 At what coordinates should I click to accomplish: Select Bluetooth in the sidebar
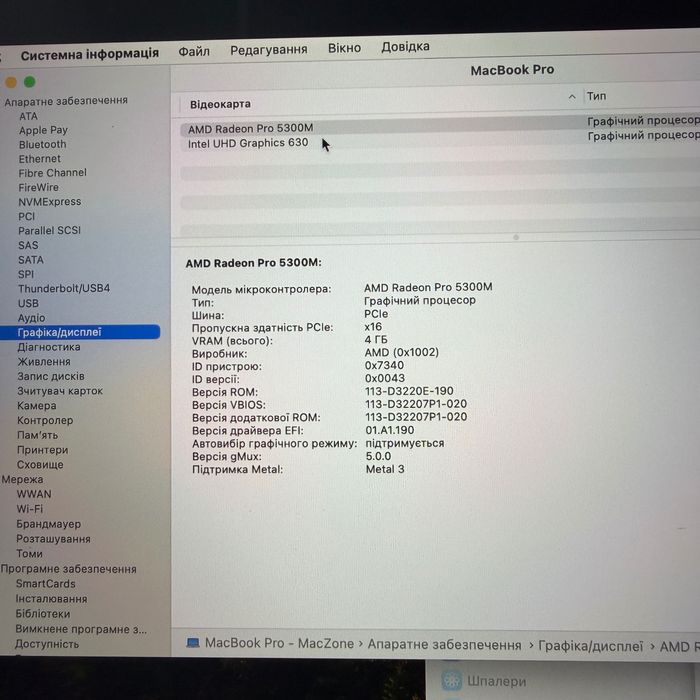coord(42,145)
